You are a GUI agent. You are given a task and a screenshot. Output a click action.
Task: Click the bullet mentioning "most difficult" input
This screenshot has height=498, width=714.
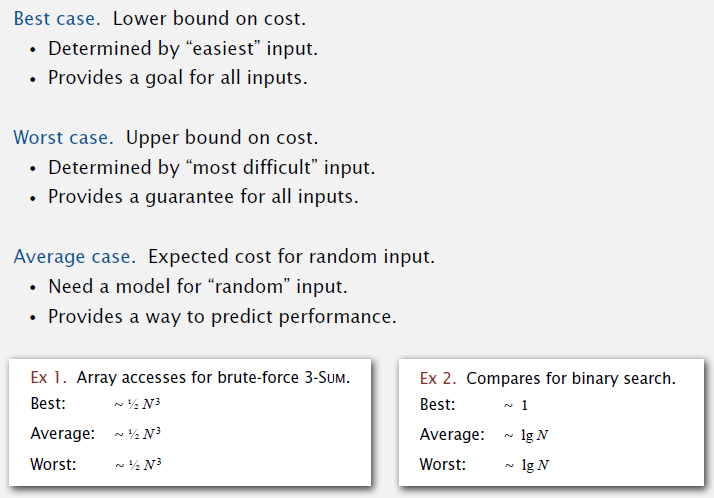click(x=211, y=167)
